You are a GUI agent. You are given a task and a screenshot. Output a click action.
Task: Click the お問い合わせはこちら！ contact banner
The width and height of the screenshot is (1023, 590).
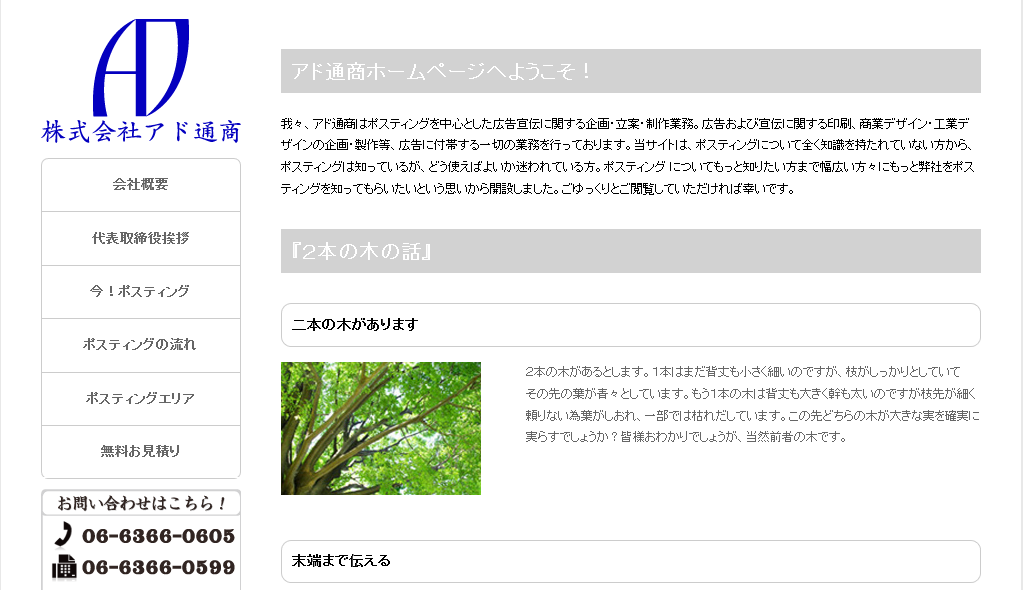click(139, 504)
